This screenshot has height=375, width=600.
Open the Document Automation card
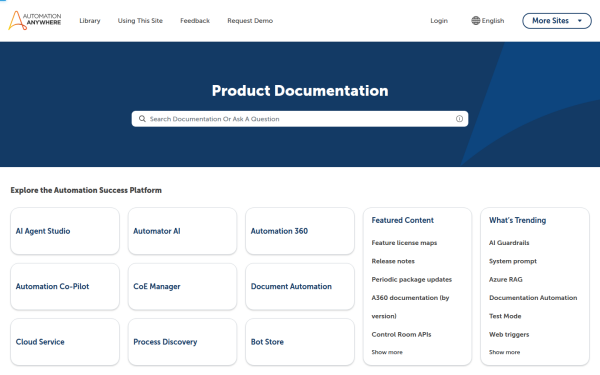pyautogui.click(x=300, y=286)
